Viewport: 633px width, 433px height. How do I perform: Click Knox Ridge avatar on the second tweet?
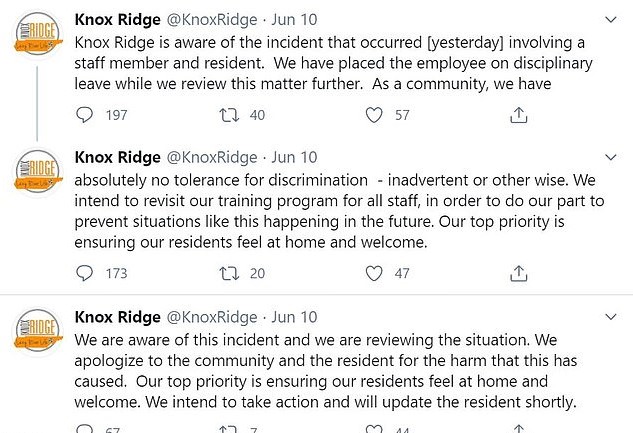[35, 173]
